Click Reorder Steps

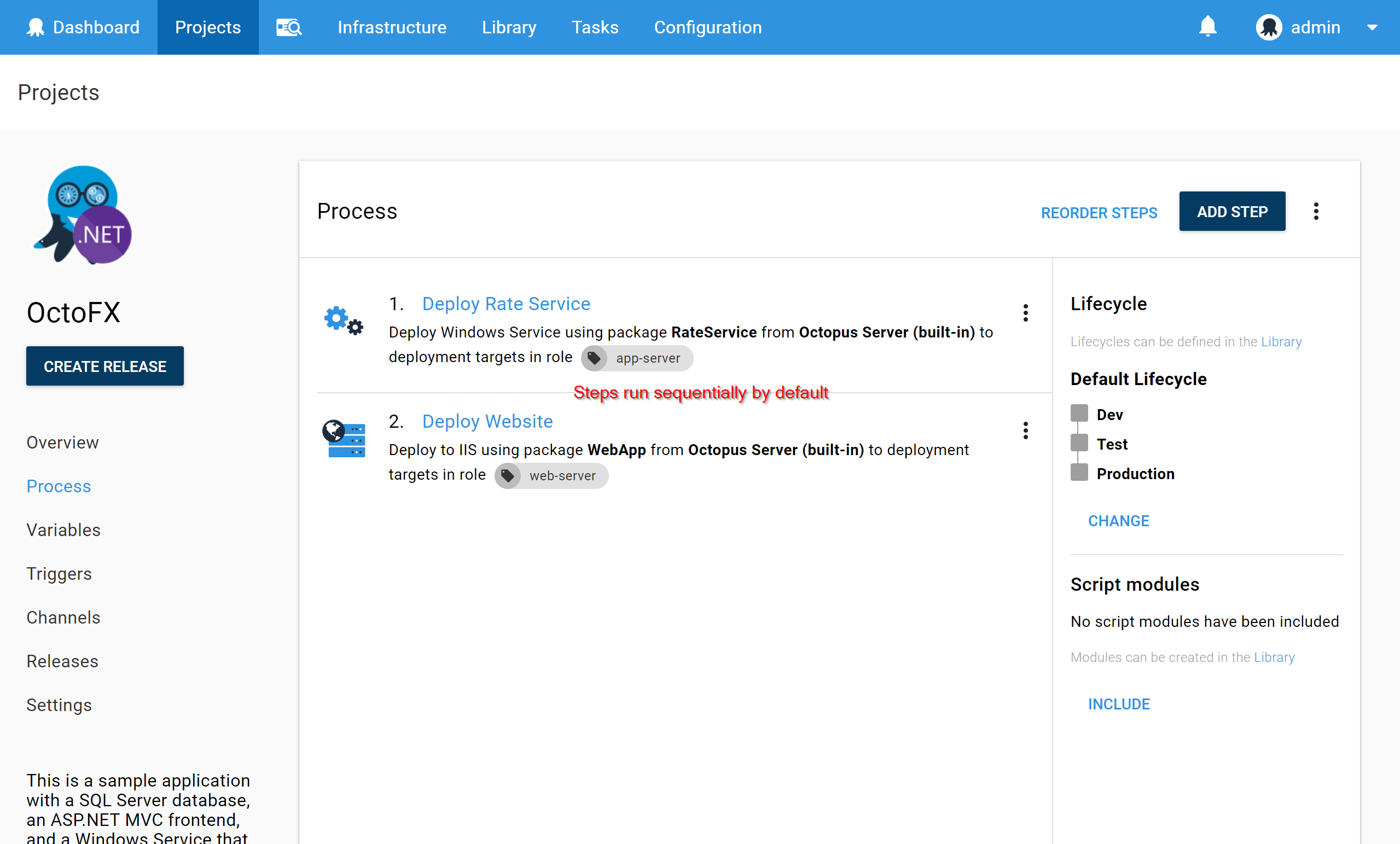tap(1099, 212)
